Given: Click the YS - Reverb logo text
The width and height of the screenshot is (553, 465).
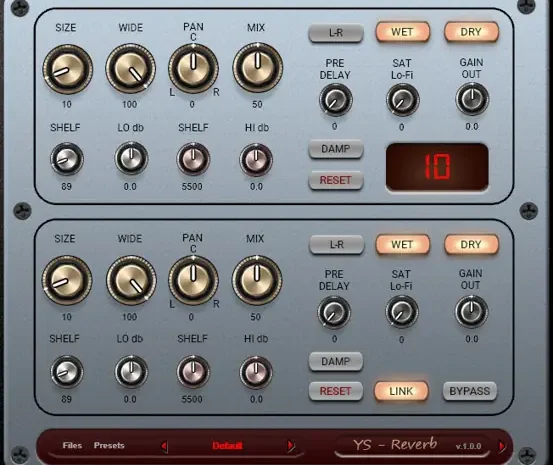Looking at the screenshot, I should pyautogui.click(x=395, y=445).
